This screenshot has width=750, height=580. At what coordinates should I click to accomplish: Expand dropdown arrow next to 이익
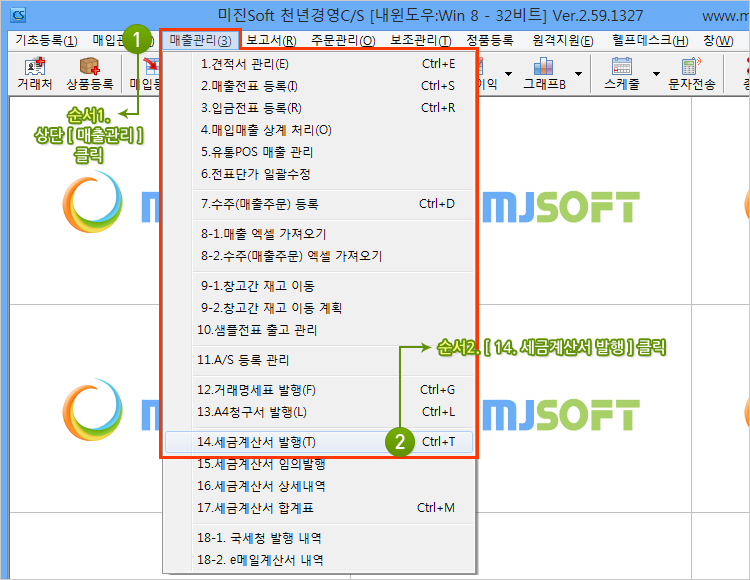pos(508,74)
